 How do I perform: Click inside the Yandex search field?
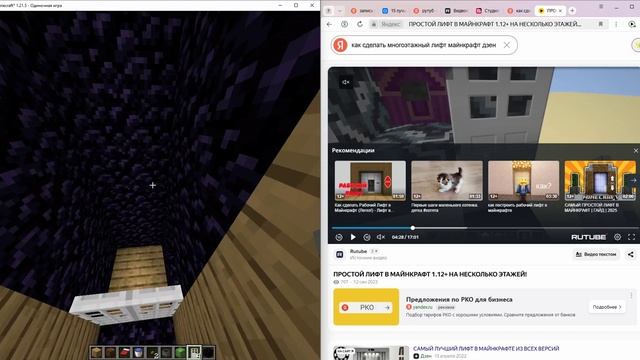(424, 45)
